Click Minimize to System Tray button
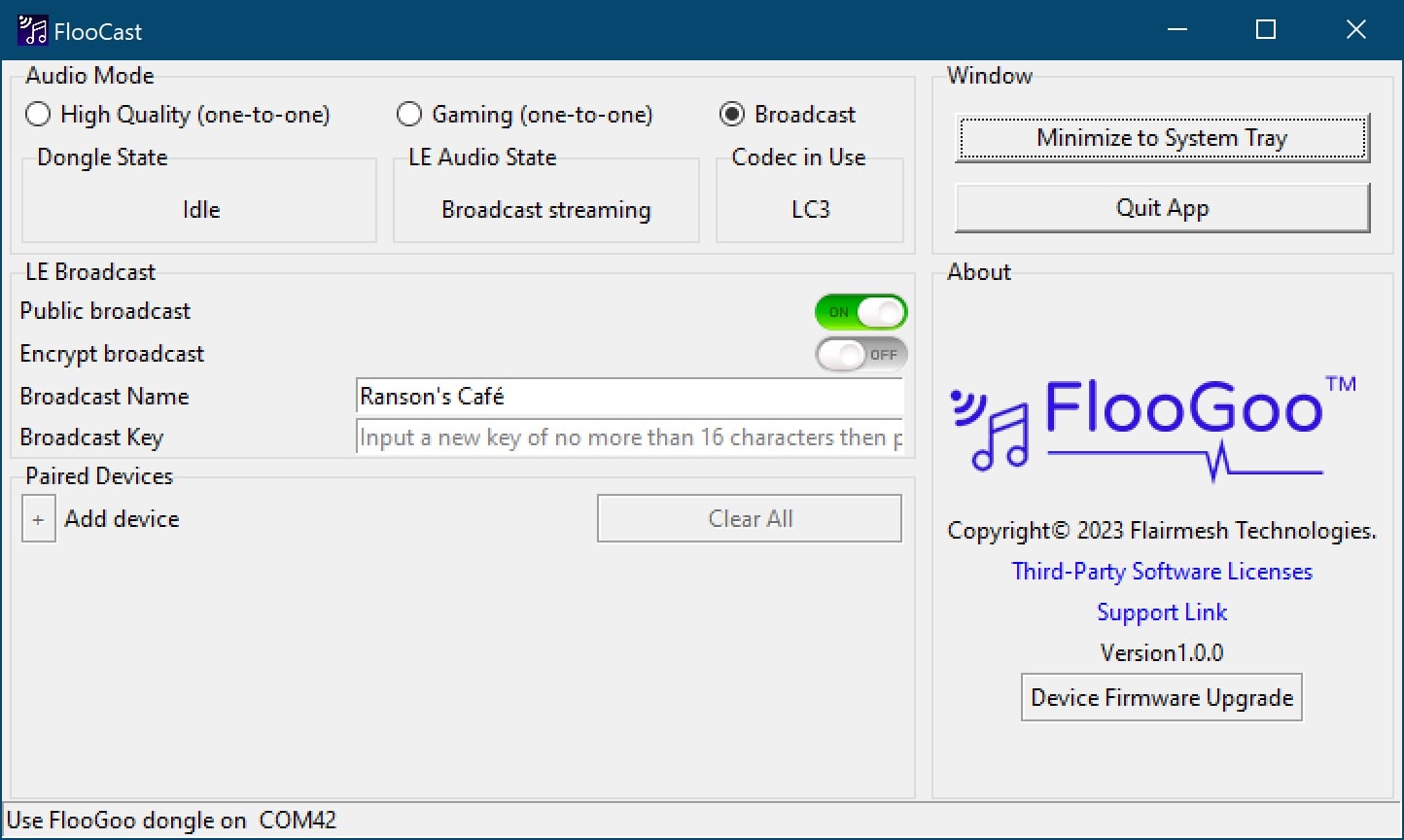Screen dimensions: 1404x840 1162,138
